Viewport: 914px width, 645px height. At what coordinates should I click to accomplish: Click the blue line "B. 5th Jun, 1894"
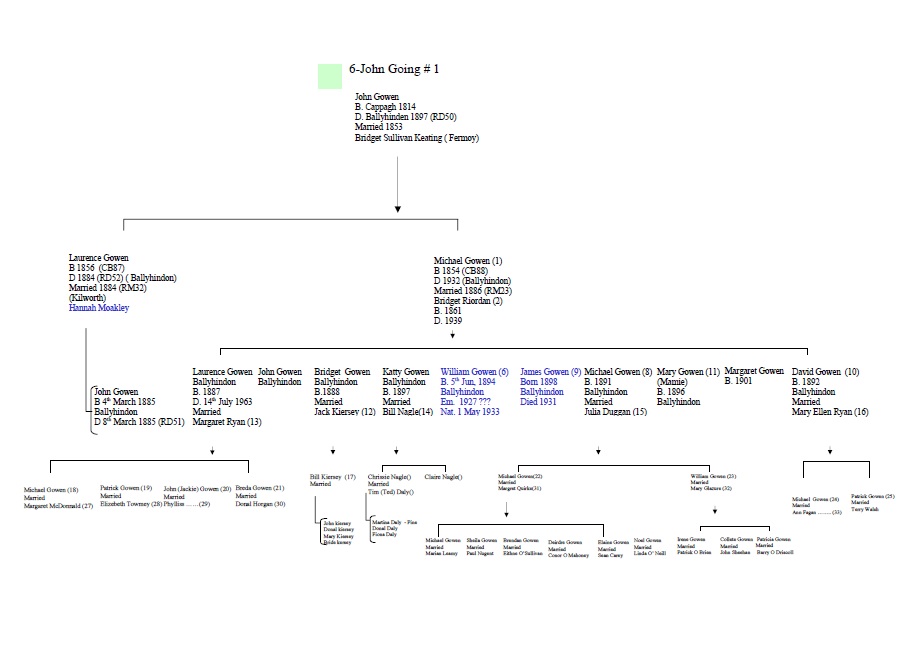[x=467, y=382]
